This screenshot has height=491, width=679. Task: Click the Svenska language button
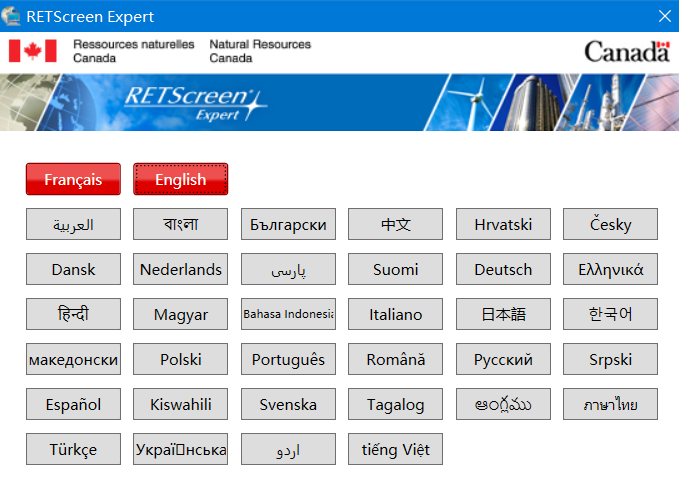(288, 404)
